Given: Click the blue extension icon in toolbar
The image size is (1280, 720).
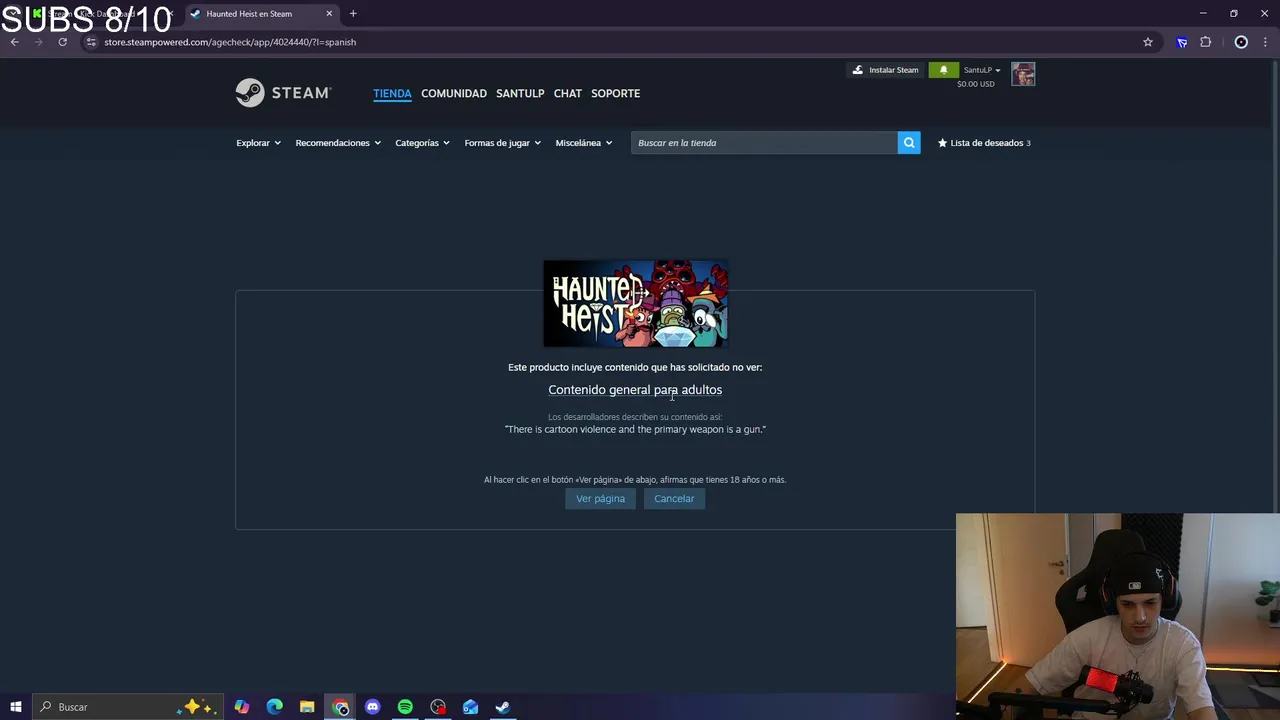Looking at the screenshot, I should tap(1182, 42).
